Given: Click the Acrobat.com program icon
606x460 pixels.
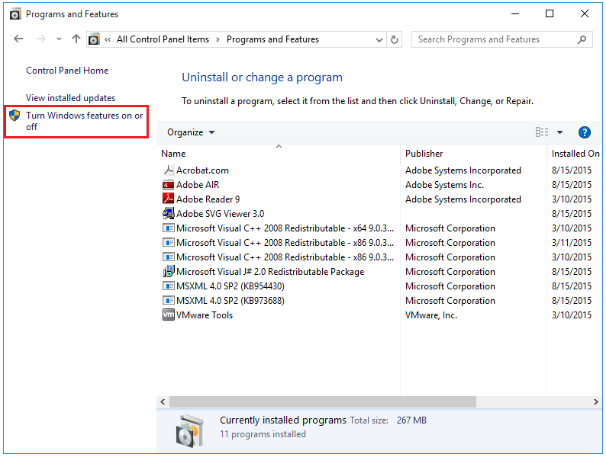Looking at the screenshot, I should [x=168, y=170].
